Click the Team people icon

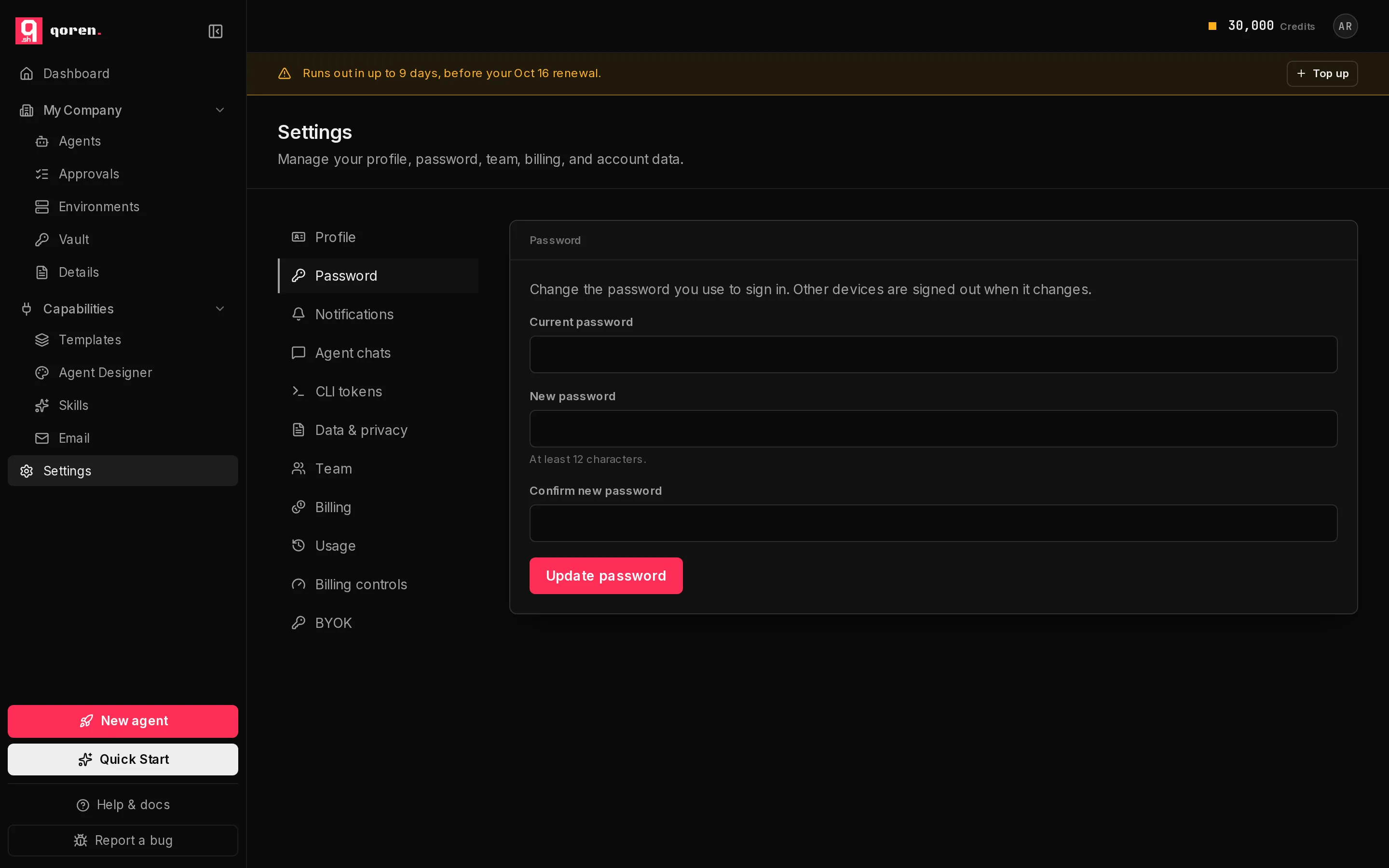pyautogui.click(x=299, y=468)
